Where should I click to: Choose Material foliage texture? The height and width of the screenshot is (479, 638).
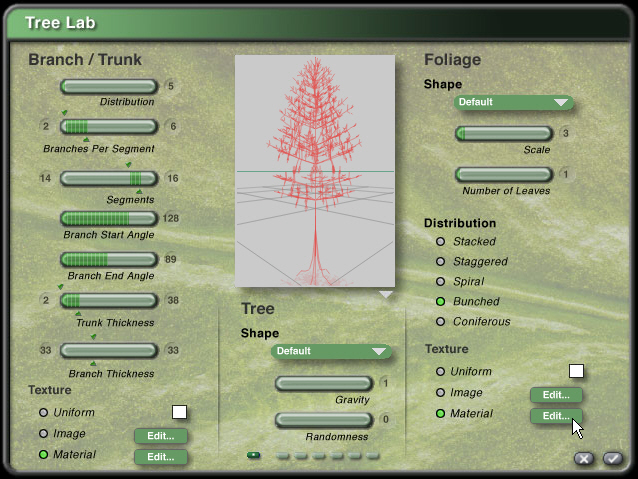pos(440,414)
